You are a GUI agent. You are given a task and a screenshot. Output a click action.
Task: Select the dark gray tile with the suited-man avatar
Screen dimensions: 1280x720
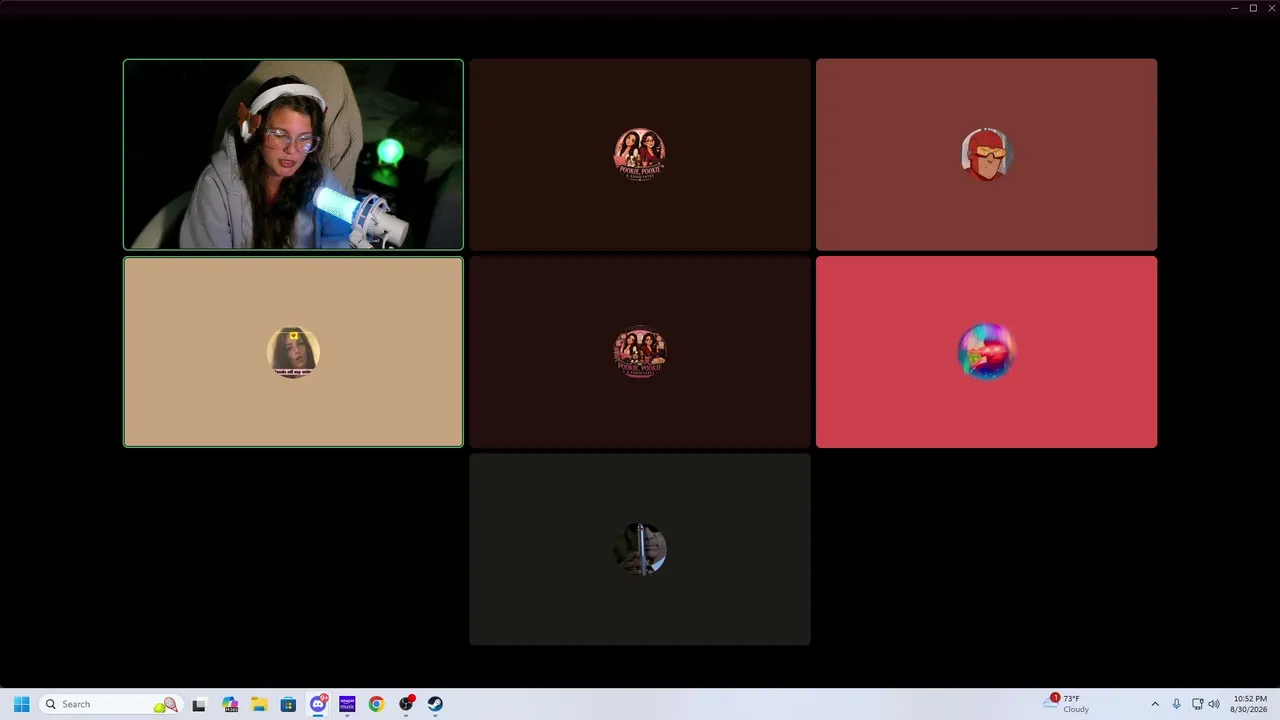(640, 549)
